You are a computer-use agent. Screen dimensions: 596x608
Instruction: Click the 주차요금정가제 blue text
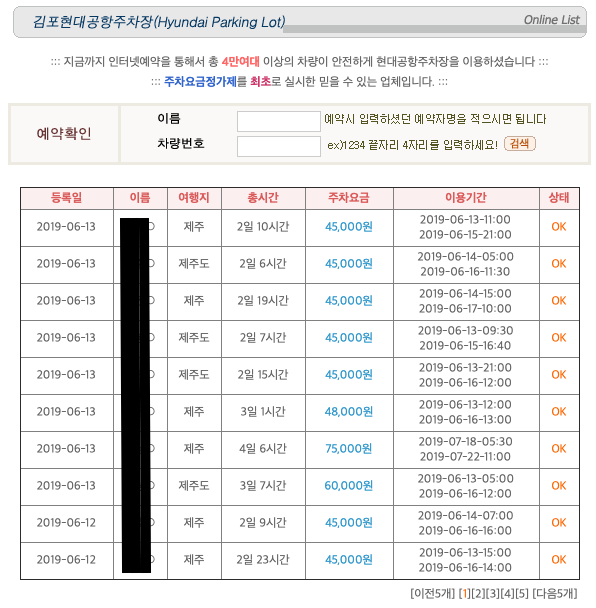click(200, 82)
